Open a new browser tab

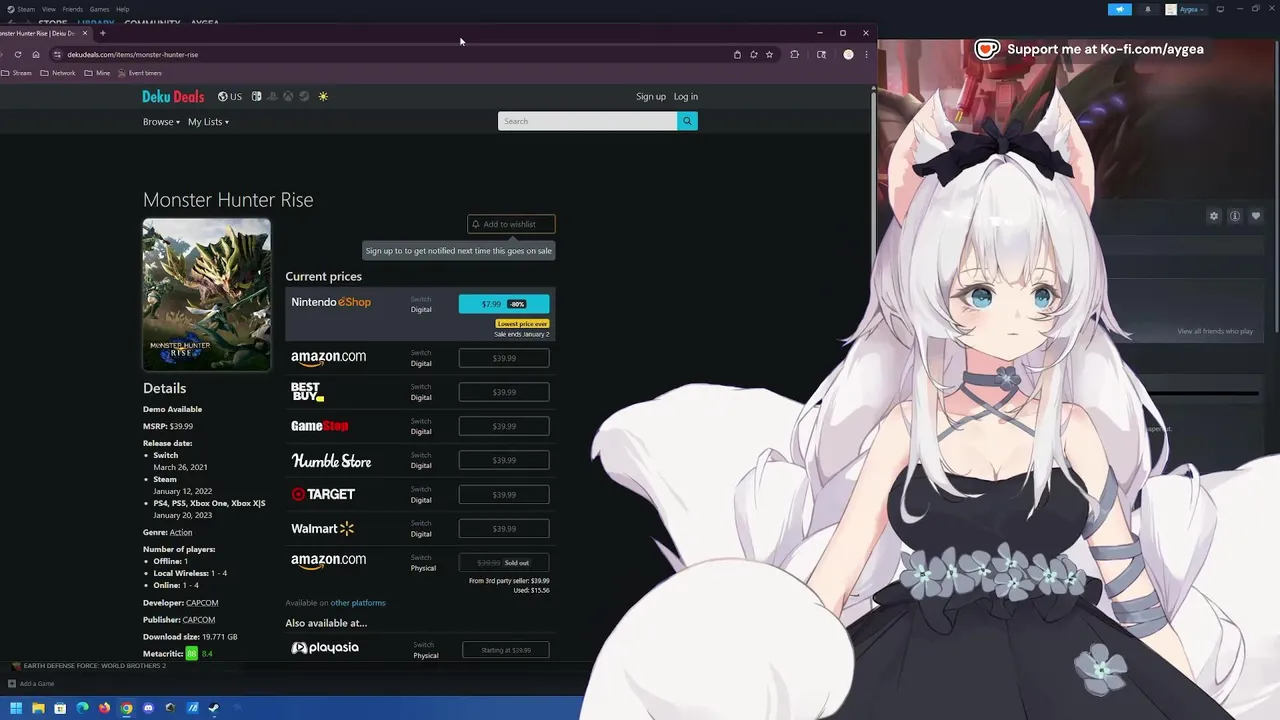pos(102,33)
